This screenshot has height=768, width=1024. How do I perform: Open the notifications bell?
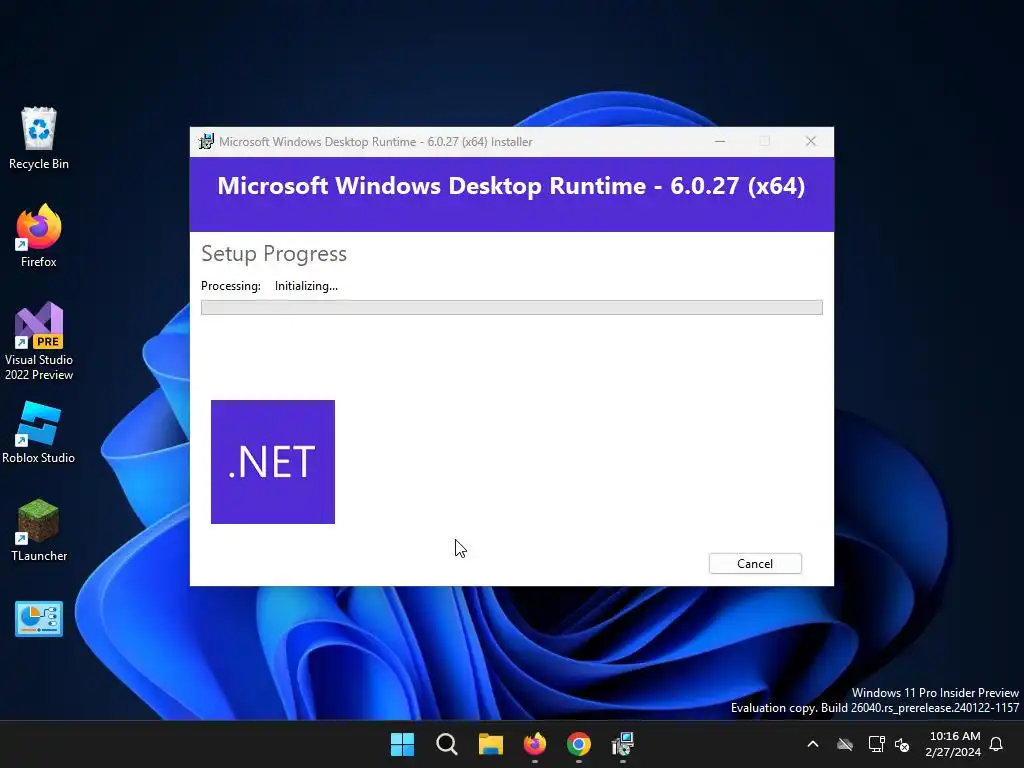[997, 744]
